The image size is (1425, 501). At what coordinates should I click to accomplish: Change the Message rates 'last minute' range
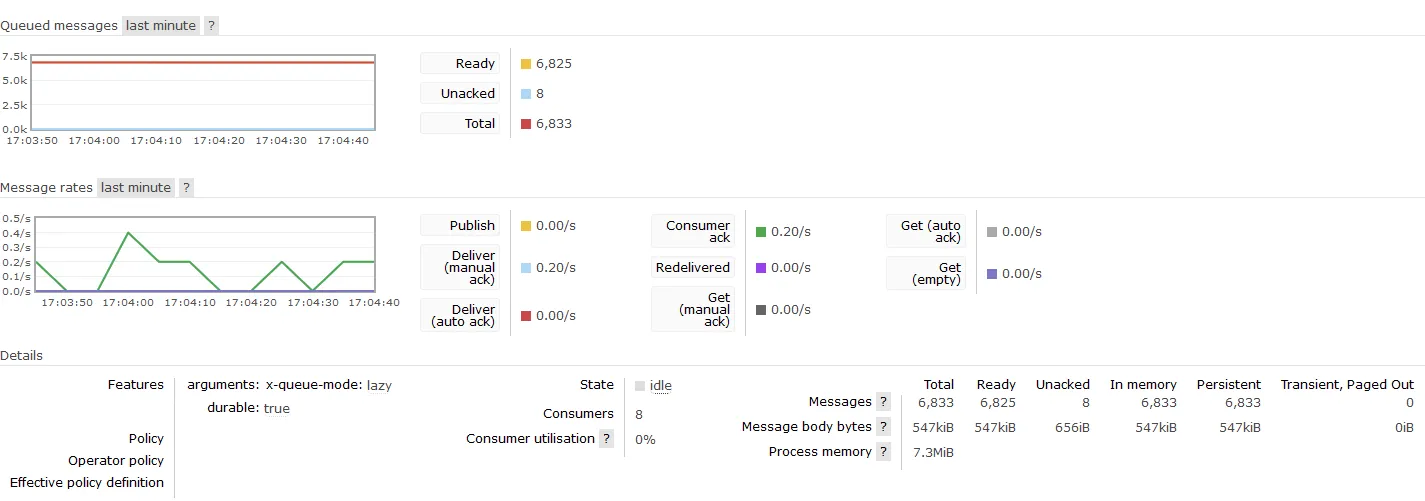coord(136,188)
